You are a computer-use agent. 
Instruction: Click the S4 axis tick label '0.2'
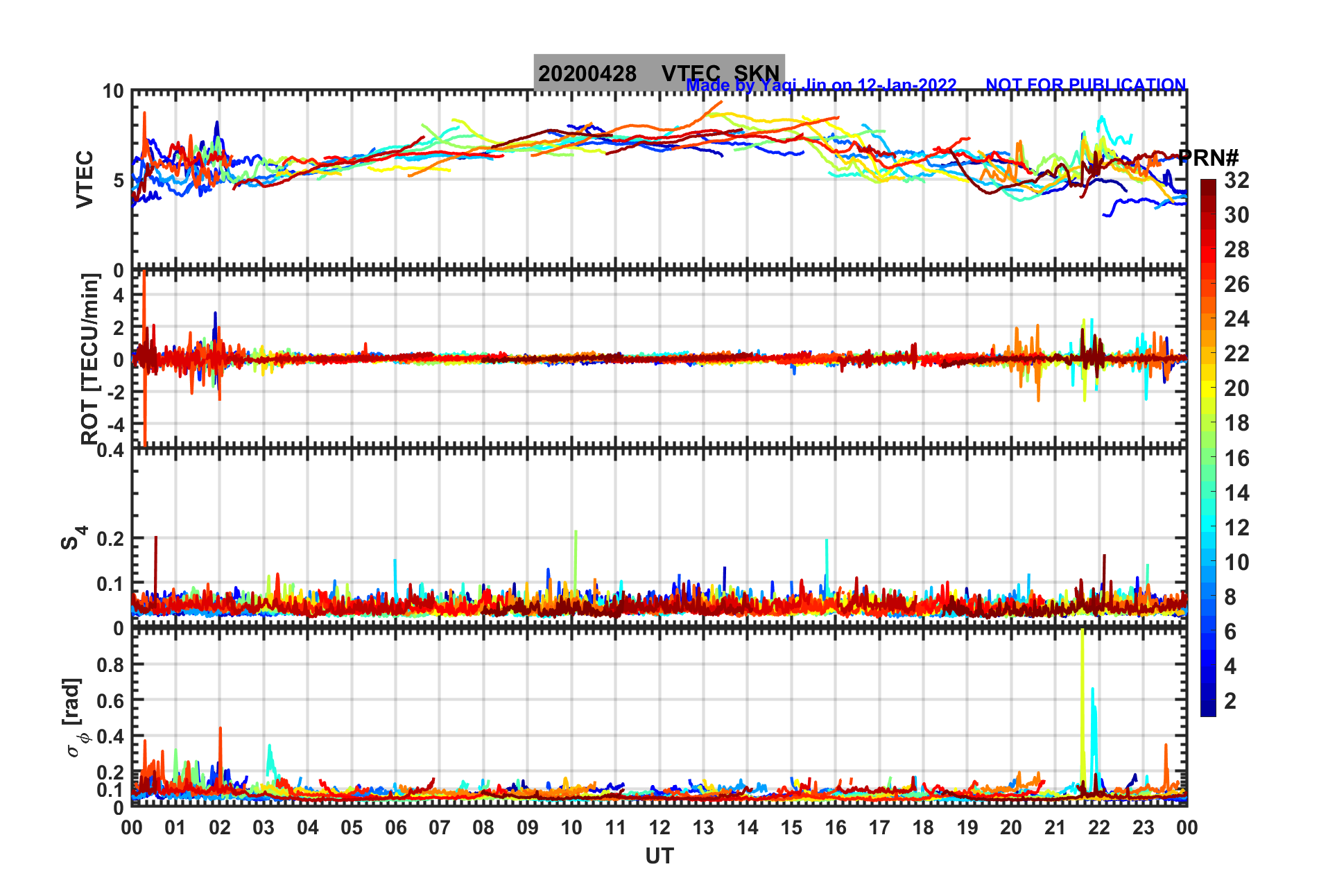(111, 539)
